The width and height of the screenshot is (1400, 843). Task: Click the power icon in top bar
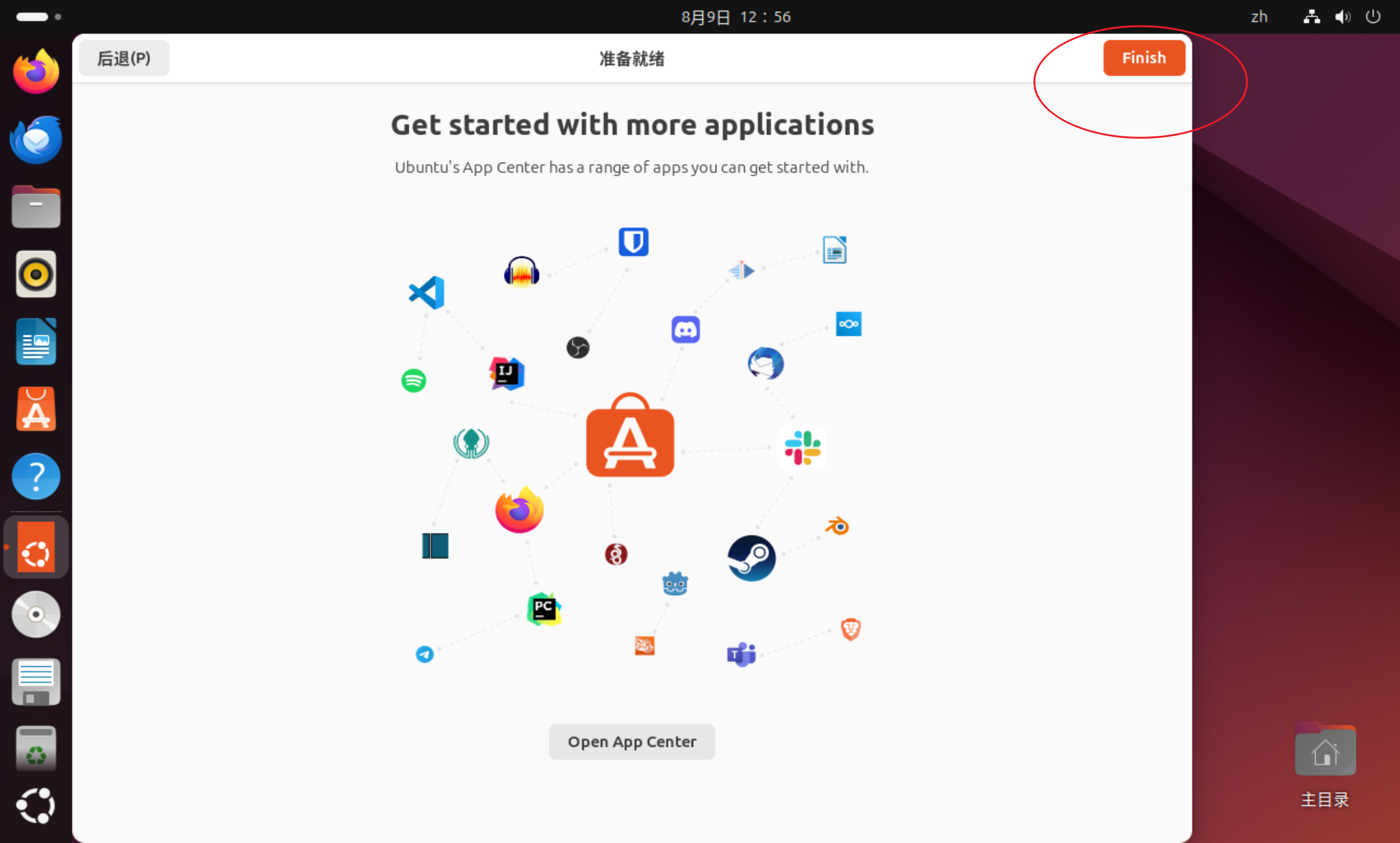click(1373, 17)
